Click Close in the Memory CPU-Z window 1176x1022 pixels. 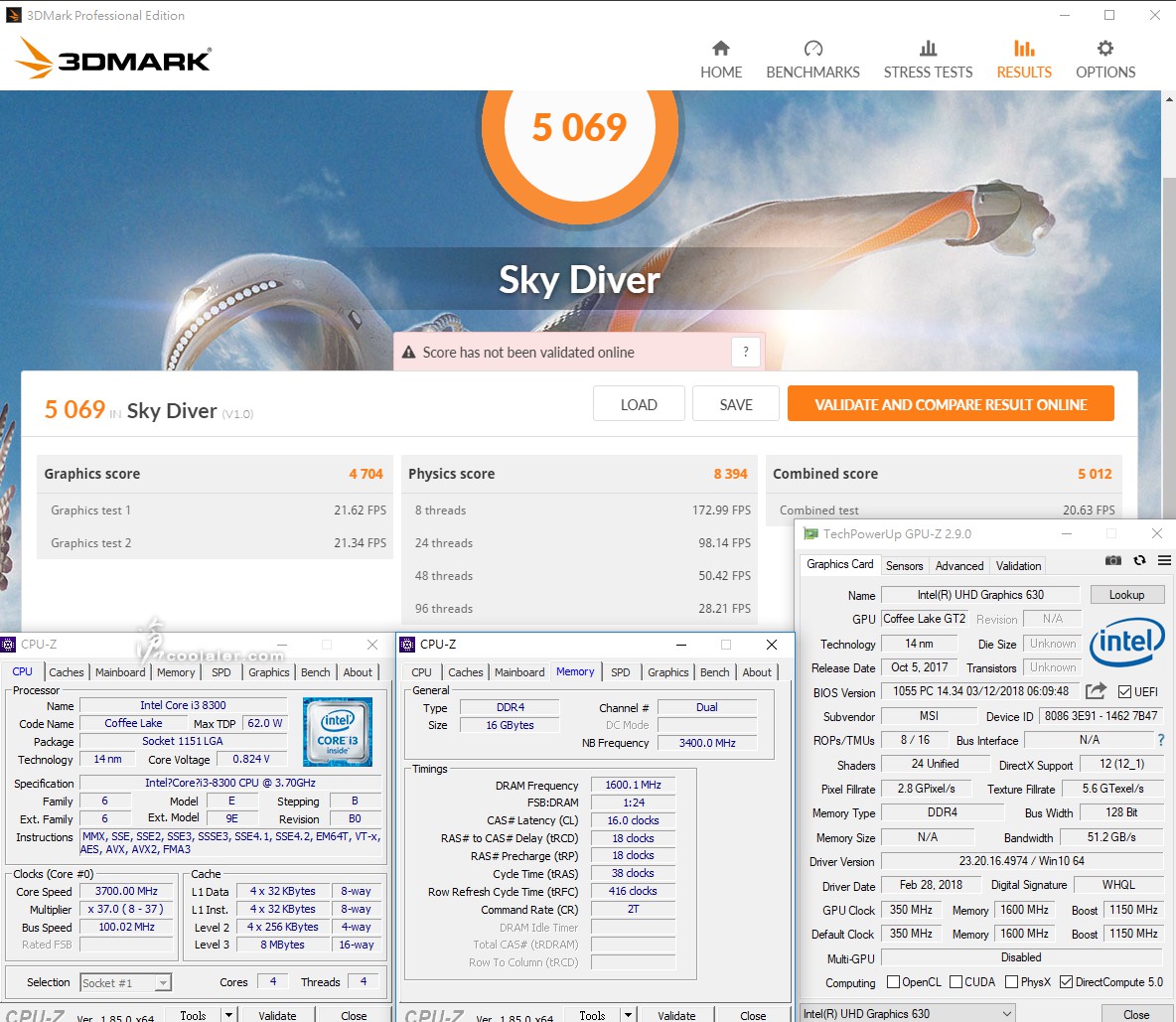coord(753,1015)
